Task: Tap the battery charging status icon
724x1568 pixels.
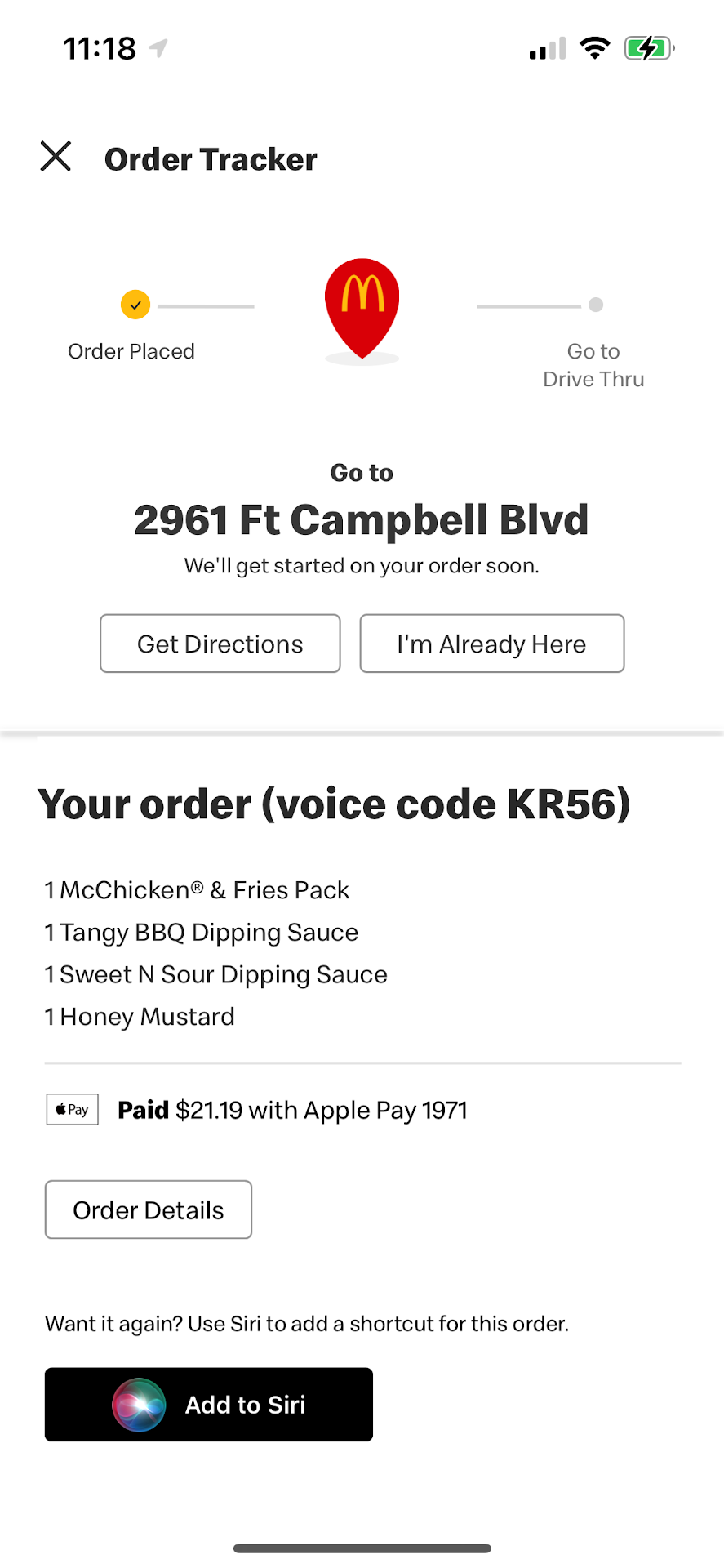Action: pyautogui.click(x=649, y=48)
